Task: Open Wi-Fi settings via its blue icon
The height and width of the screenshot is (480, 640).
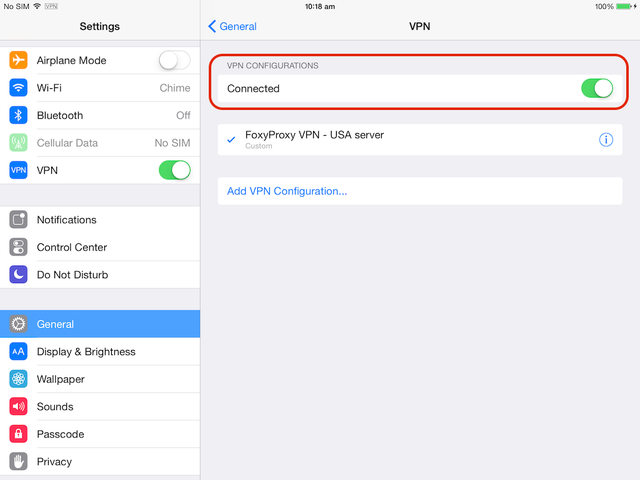Action: pos(18,88)
